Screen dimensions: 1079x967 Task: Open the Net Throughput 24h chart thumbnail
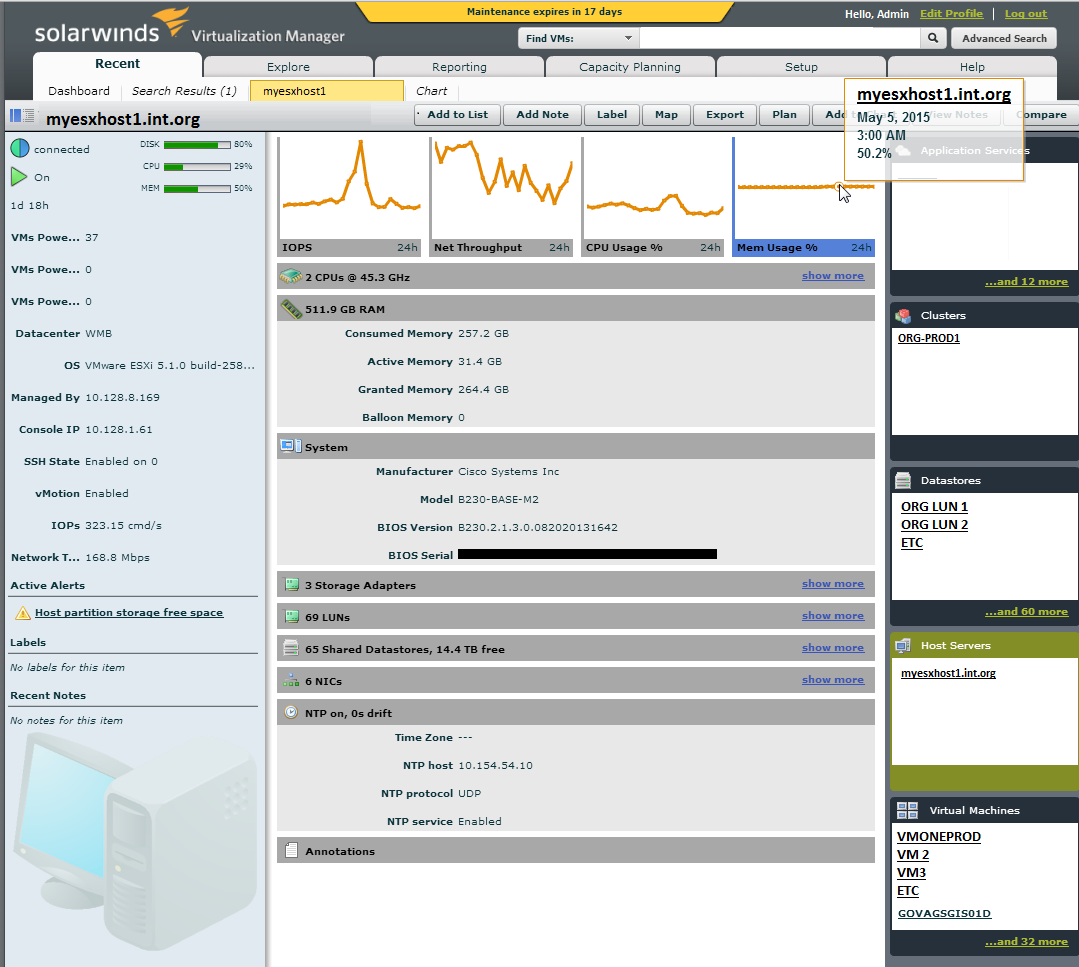pyautogui.click(x=501, y=197)
